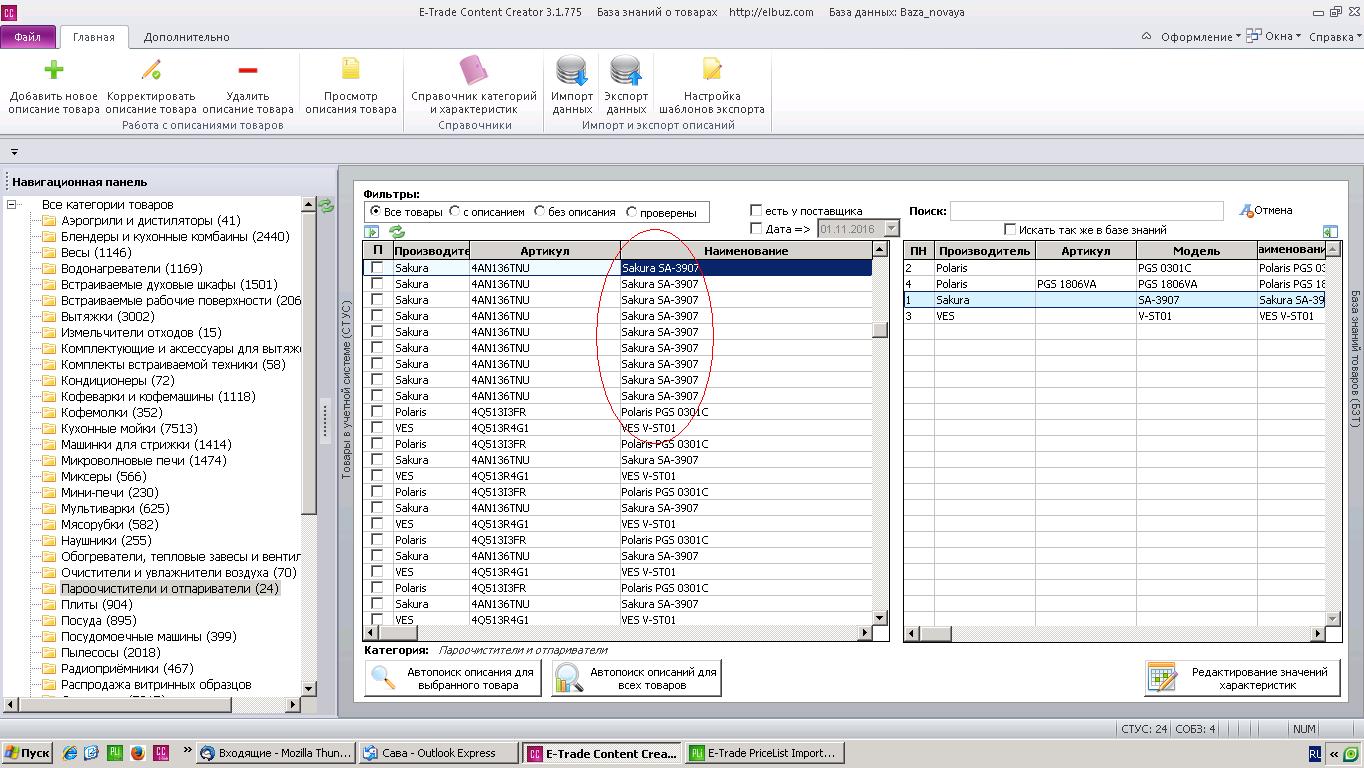Open the 'Оформление' dropdown menu

[x=1200, y=37]
